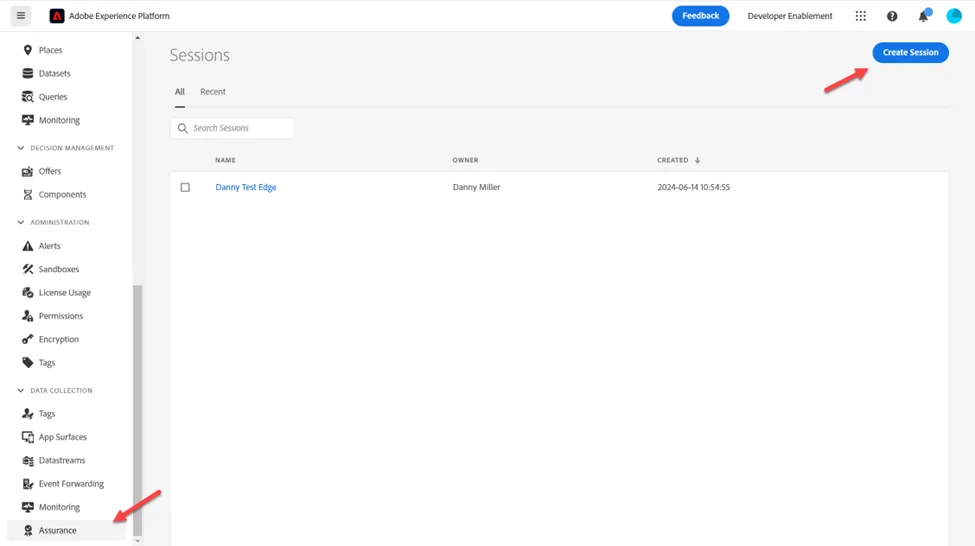This screenshot has width=975, height=546.
Task: Click the Alerts warning triangle icon
Action: [27, 246]
